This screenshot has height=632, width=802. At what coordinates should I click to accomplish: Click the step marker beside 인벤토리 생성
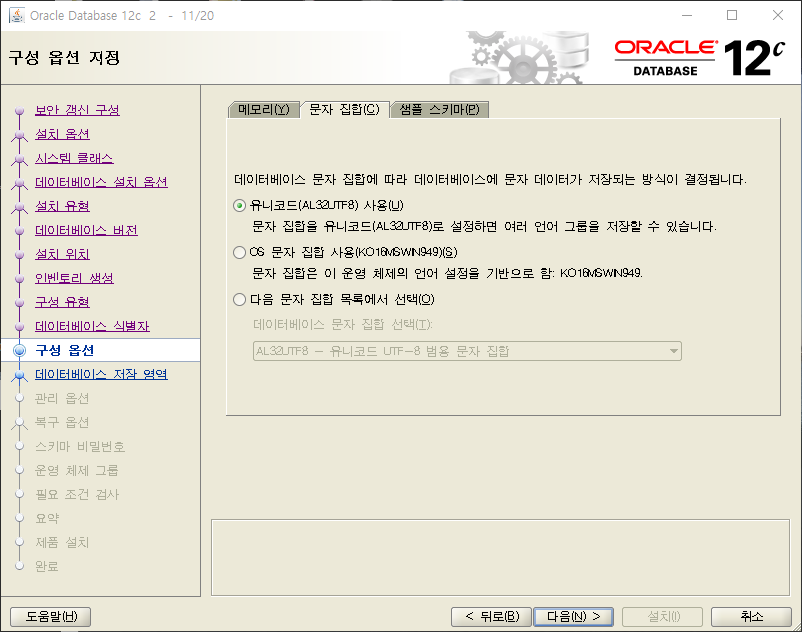point(19,279)
